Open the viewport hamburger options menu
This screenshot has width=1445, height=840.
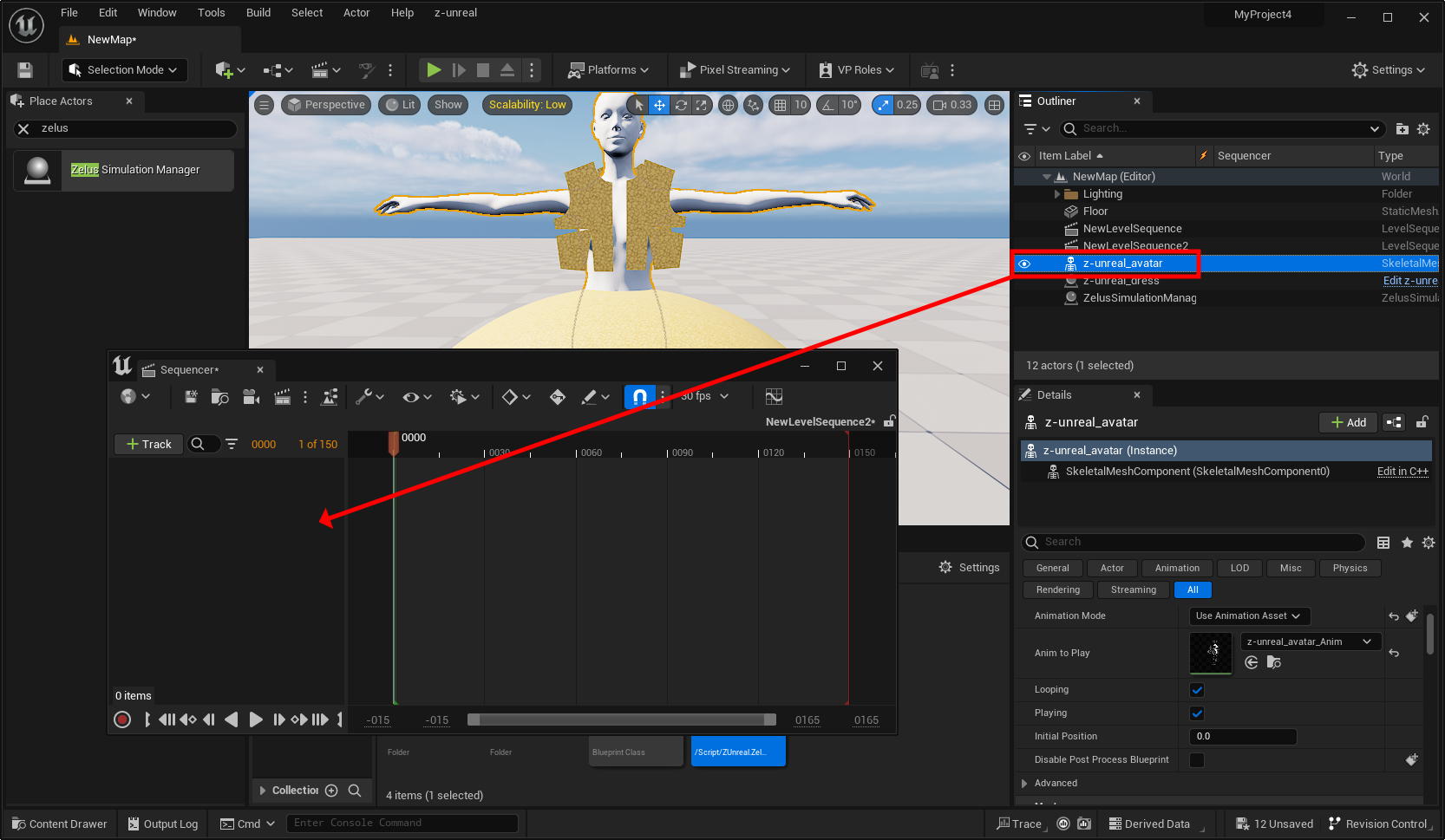tap(264, 105)
